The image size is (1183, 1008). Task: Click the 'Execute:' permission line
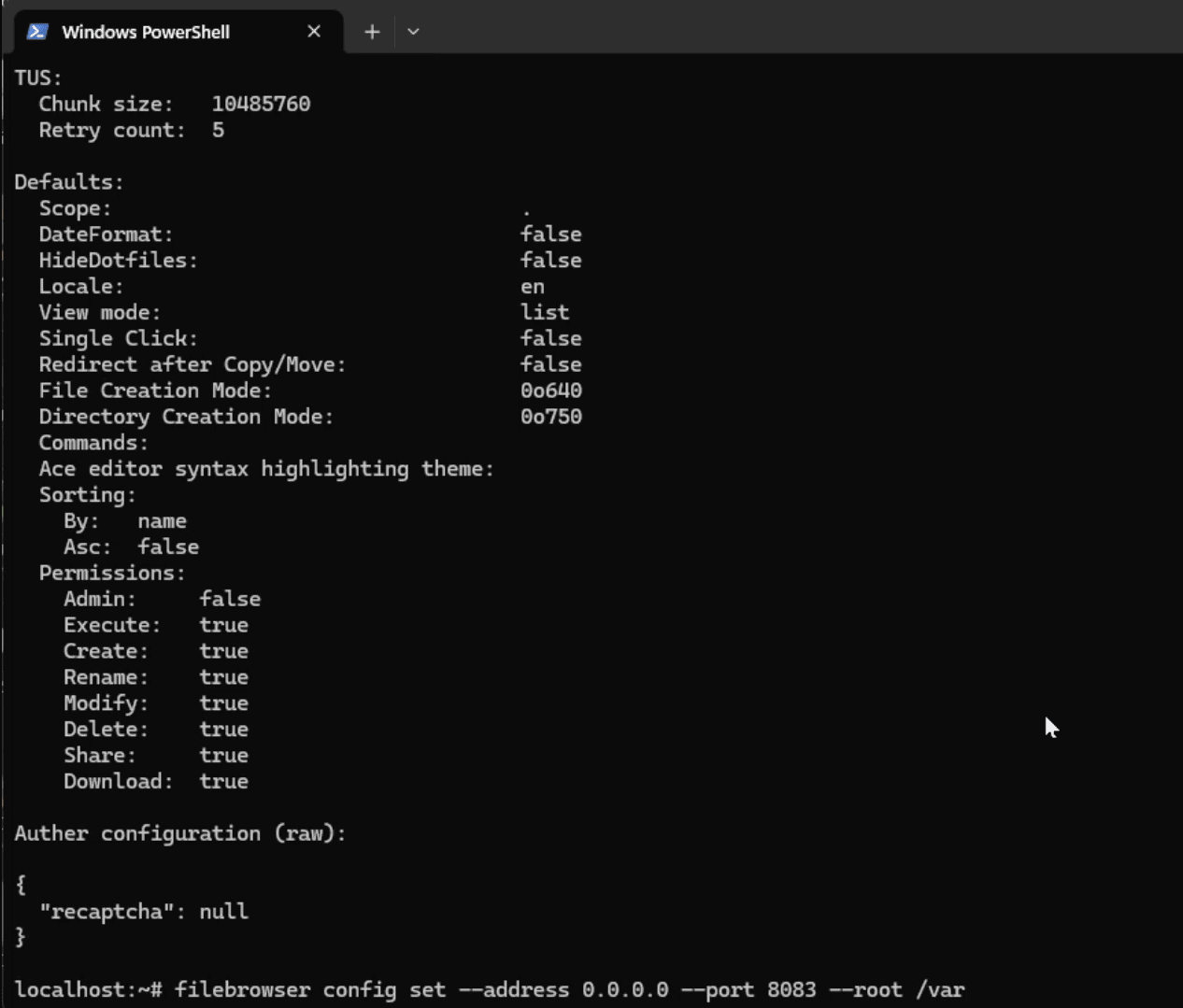coord(156,625)
